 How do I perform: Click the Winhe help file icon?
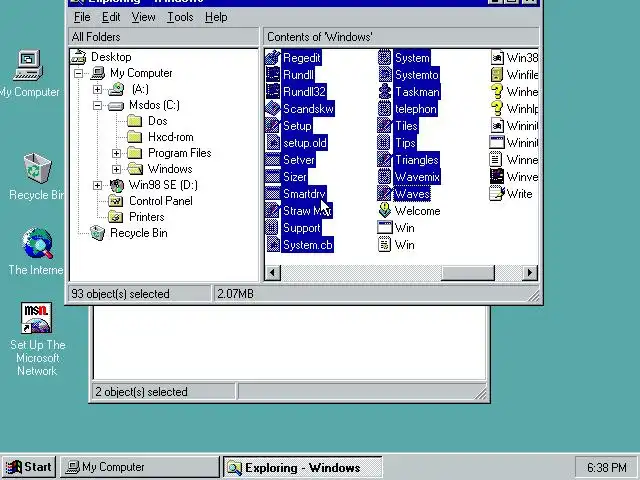[496, 91]
